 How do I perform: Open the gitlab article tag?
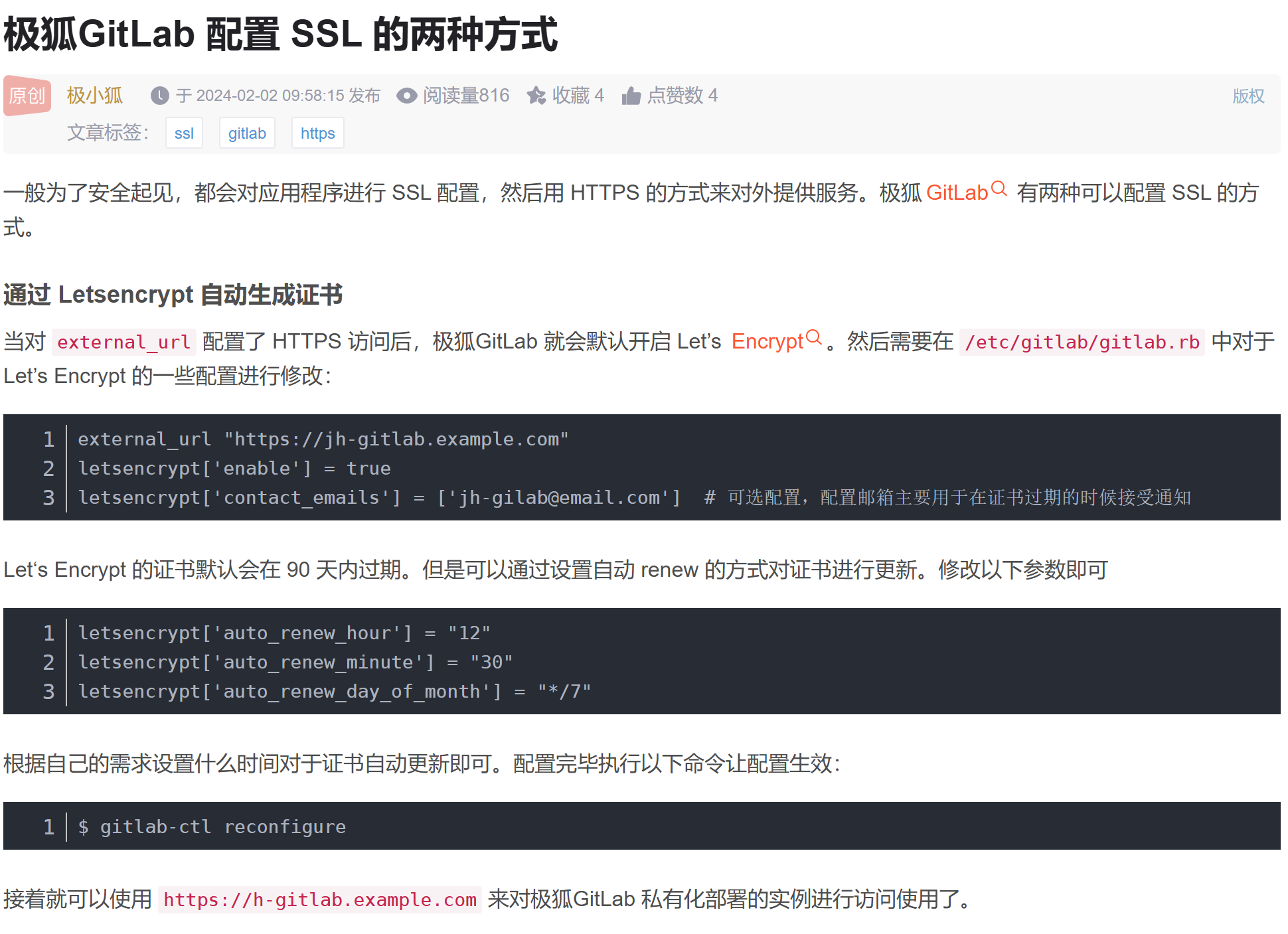[247, 133]
